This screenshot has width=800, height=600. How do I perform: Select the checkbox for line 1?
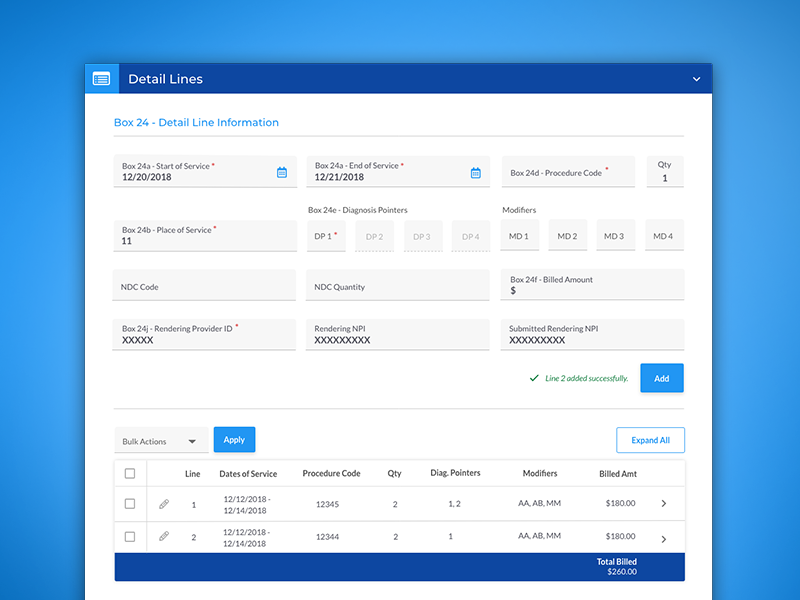tap(130, 504)
